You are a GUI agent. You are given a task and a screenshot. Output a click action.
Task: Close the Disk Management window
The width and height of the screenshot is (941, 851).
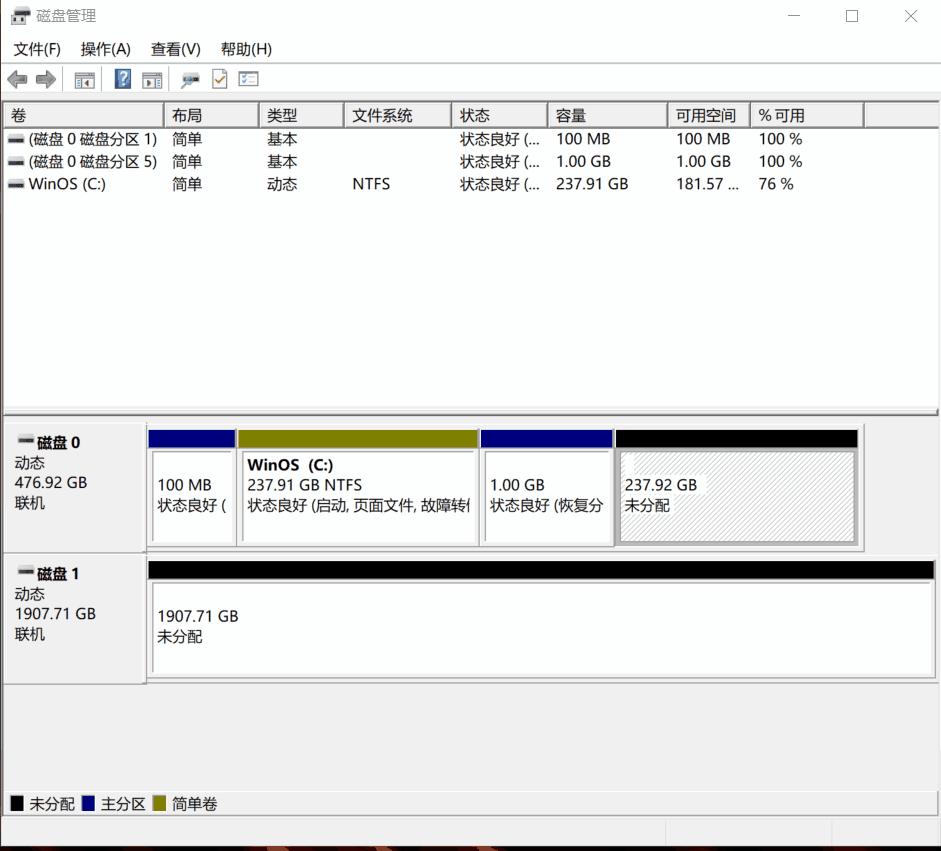coord(910,16)
